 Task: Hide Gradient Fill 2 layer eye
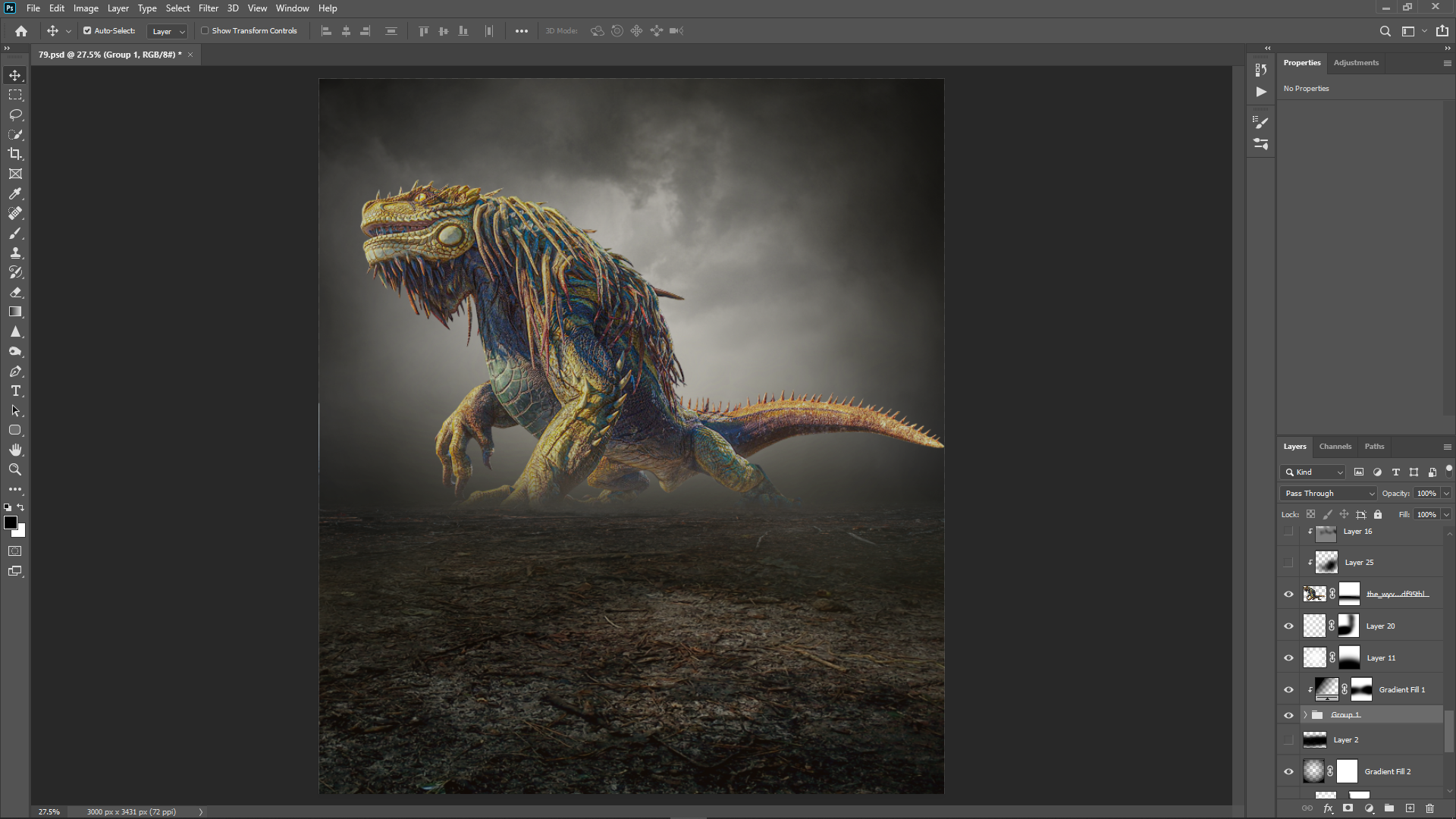1288,772
